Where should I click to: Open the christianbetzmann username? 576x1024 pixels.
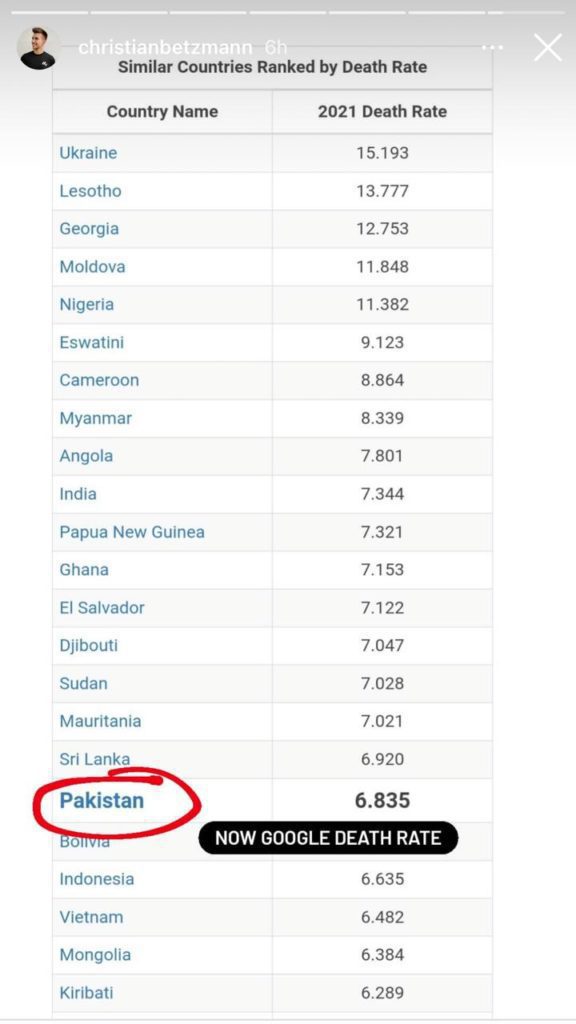165,48
